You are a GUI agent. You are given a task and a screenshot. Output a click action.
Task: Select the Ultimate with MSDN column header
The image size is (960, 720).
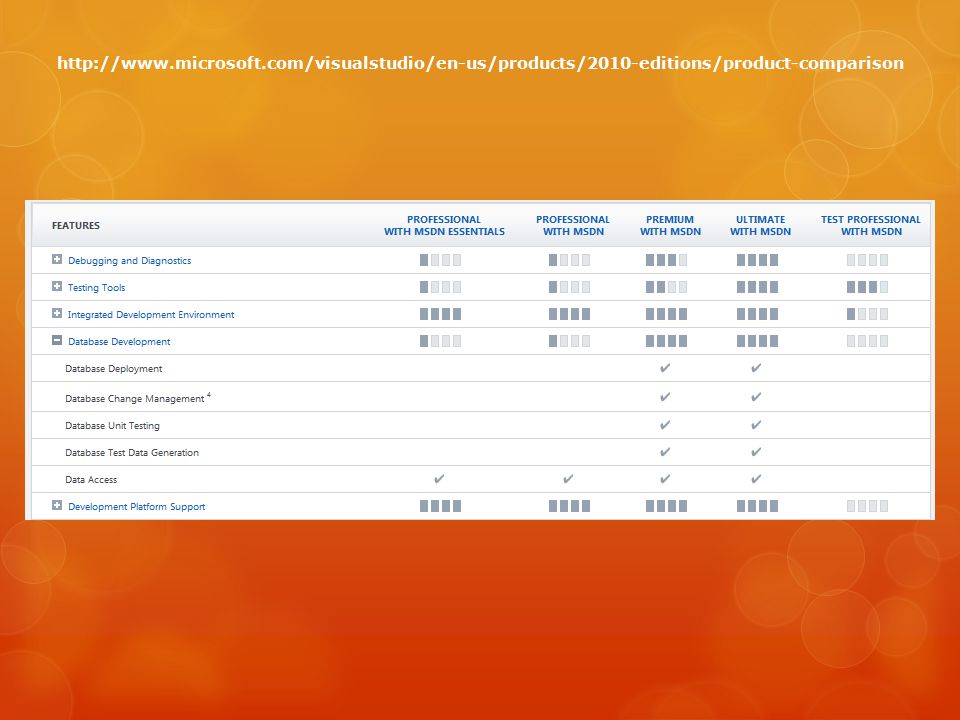pyautogui.click(x=760, y=225)
